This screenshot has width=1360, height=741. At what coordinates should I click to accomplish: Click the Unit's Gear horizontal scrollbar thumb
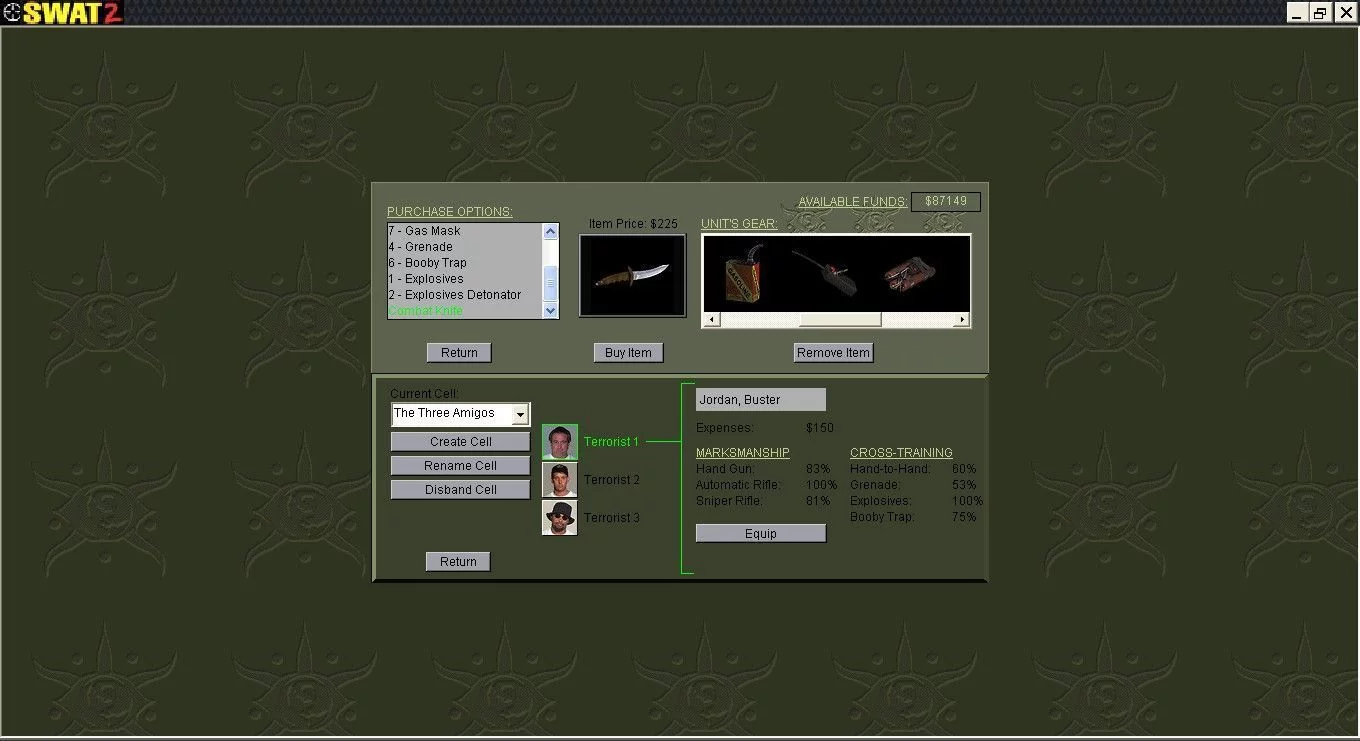(x=840, y=320)
